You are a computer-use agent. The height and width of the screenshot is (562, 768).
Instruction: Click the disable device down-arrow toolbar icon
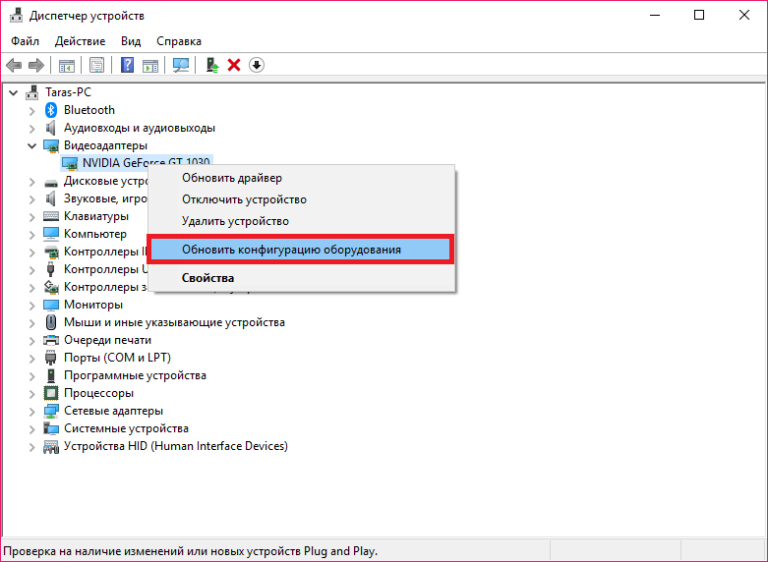point(257,65)
